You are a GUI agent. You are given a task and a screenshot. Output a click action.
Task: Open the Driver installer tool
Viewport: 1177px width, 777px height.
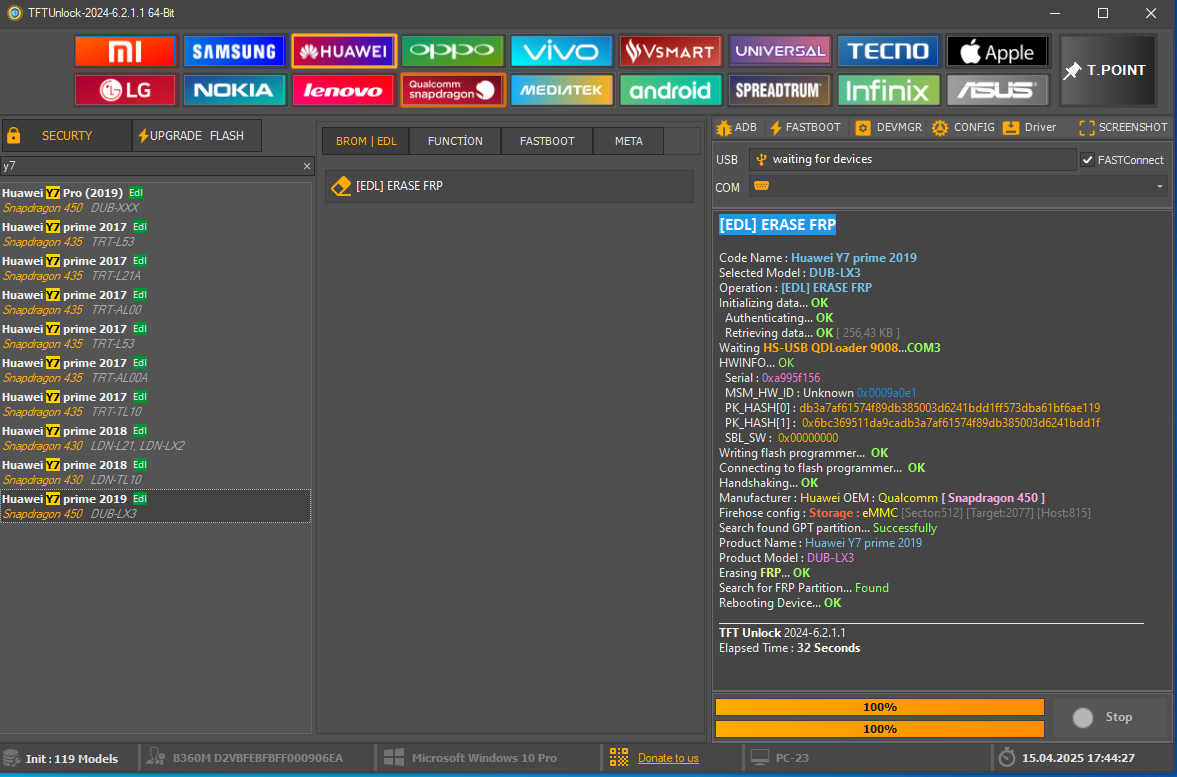[x=1029, y=128]
